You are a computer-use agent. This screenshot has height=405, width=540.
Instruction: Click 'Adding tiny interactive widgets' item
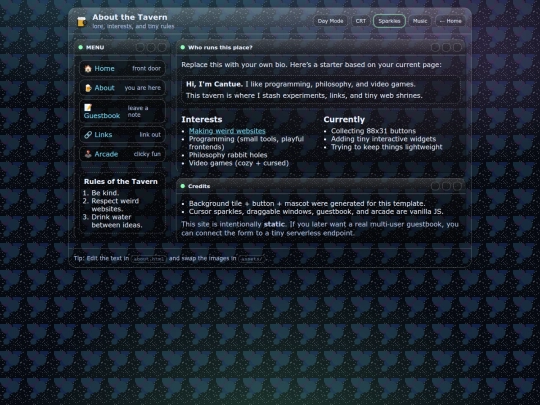pyautogui.click(x=383, y=139)
